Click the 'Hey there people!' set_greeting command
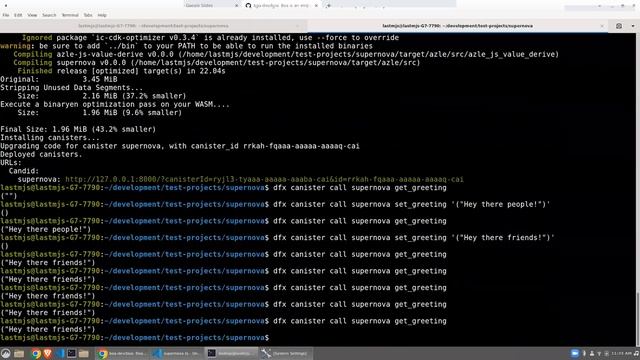The image size is (640, 360). (x=411, y=204)
